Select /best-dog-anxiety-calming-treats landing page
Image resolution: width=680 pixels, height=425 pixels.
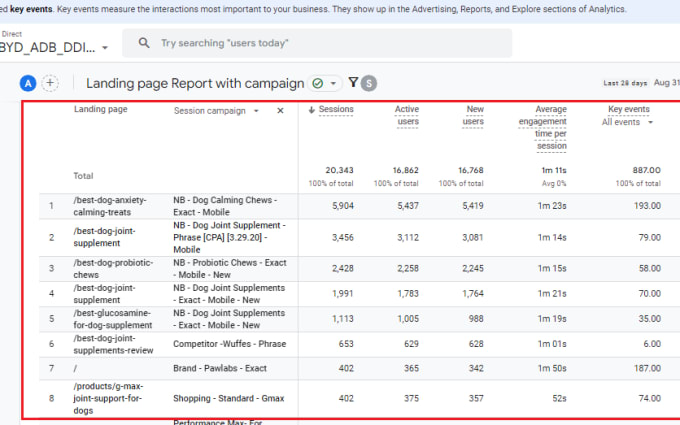(110, 206)
